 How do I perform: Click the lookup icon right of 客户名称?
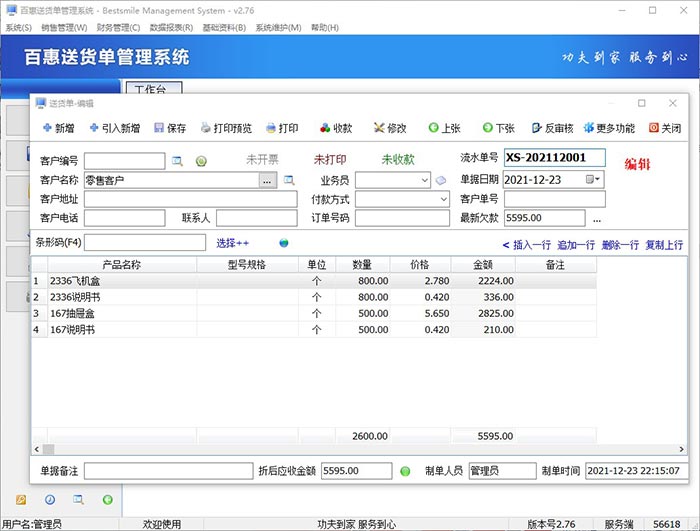(x=289, y=180)
